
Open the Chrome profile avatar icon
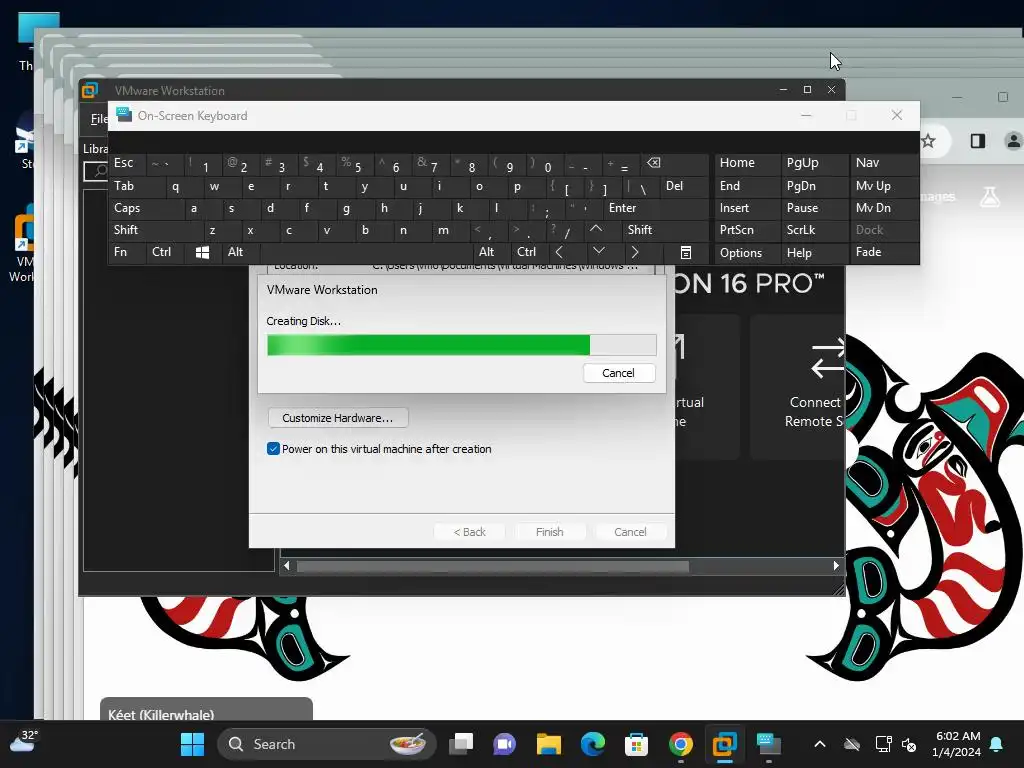1013,140
